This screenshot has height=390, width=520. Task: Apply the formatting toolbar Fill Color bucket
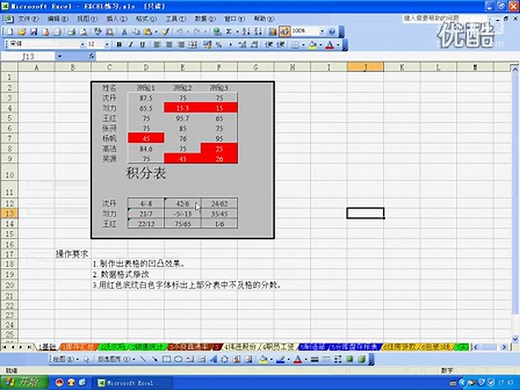313,44
